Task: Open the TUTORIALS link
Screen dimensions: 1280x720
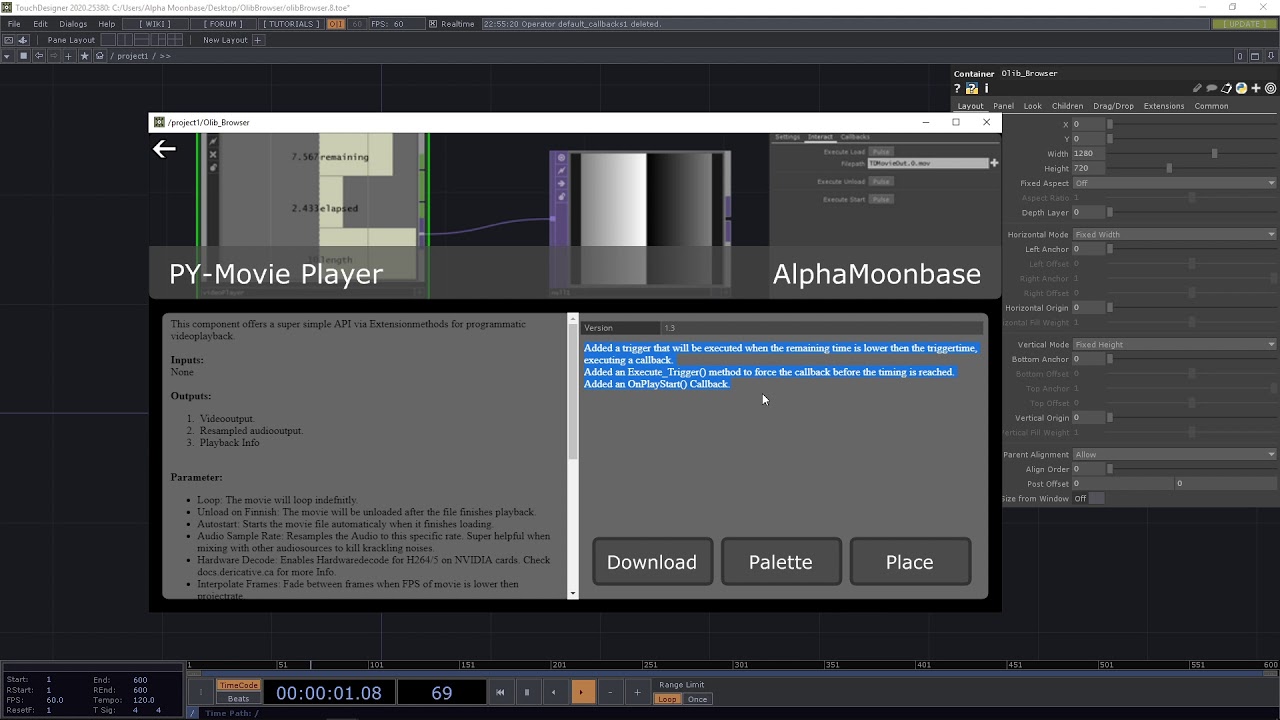Action: 291,24
